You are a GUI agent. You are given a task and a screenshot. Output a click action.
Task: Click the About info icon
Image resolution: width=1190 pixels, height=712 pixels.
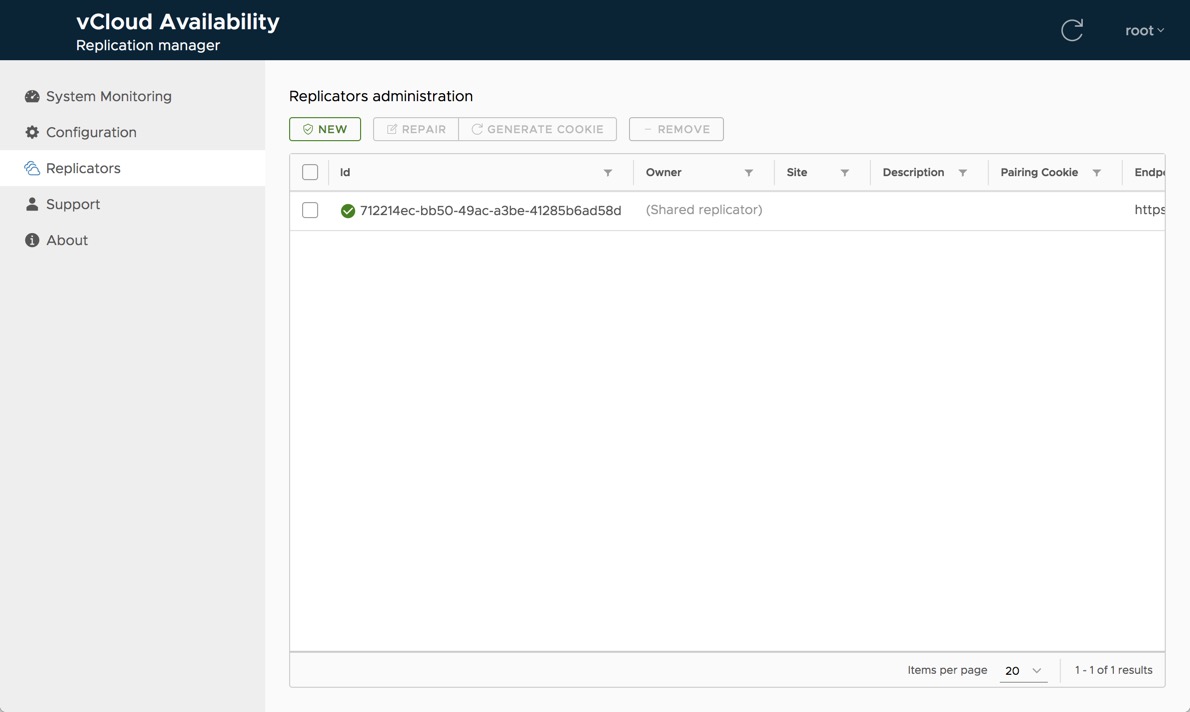[32, 240]
